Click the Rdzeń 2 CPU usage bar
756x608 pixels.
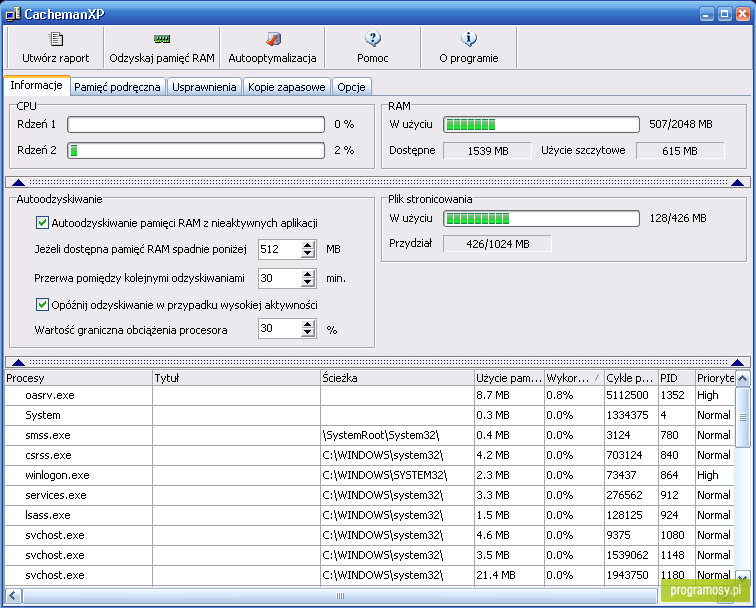point(196,150)
